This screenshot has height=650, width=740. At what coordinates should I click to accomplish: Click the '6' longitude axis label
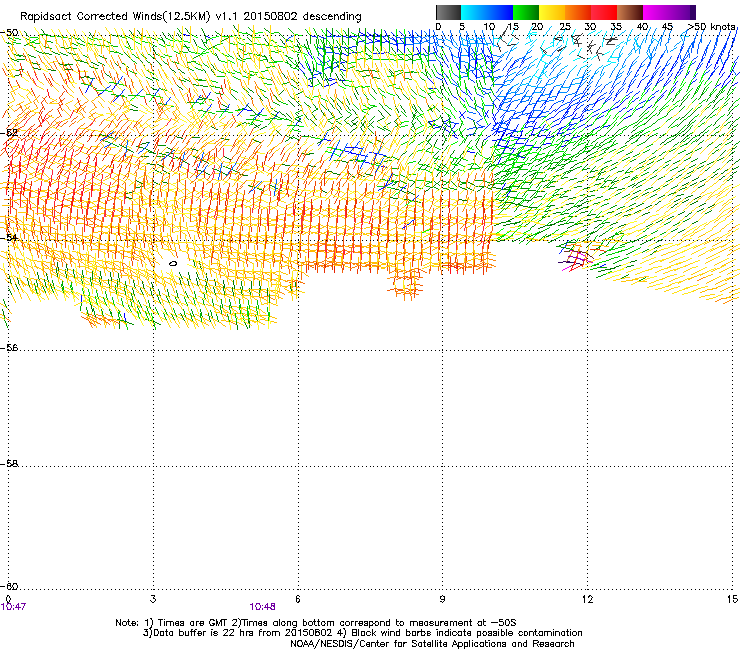pos(298,599)
